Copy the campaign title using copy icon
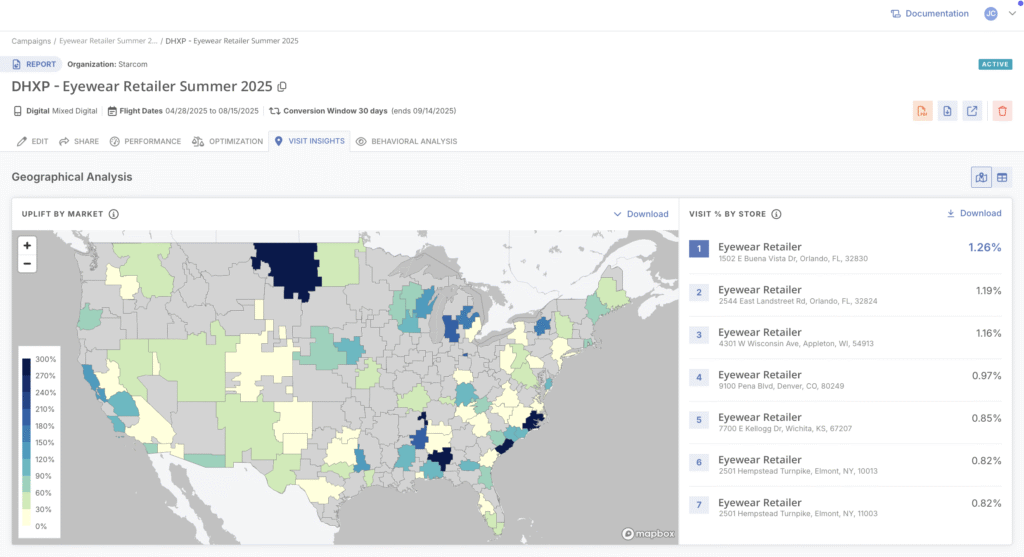 click(282, 87)
